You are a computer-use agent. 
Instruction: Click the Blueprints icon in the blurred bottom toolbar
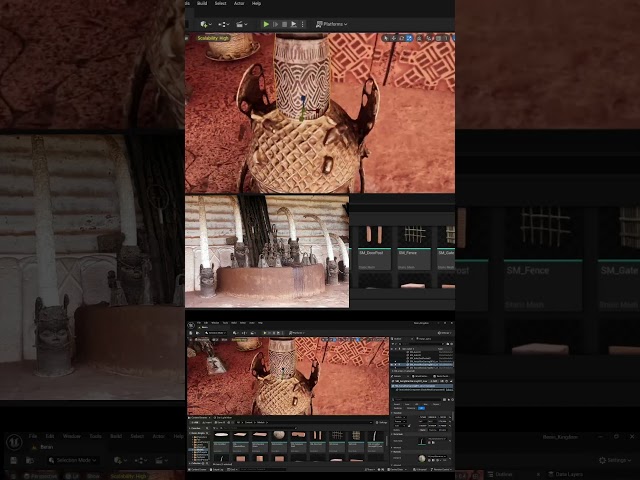tap(141, 460)
